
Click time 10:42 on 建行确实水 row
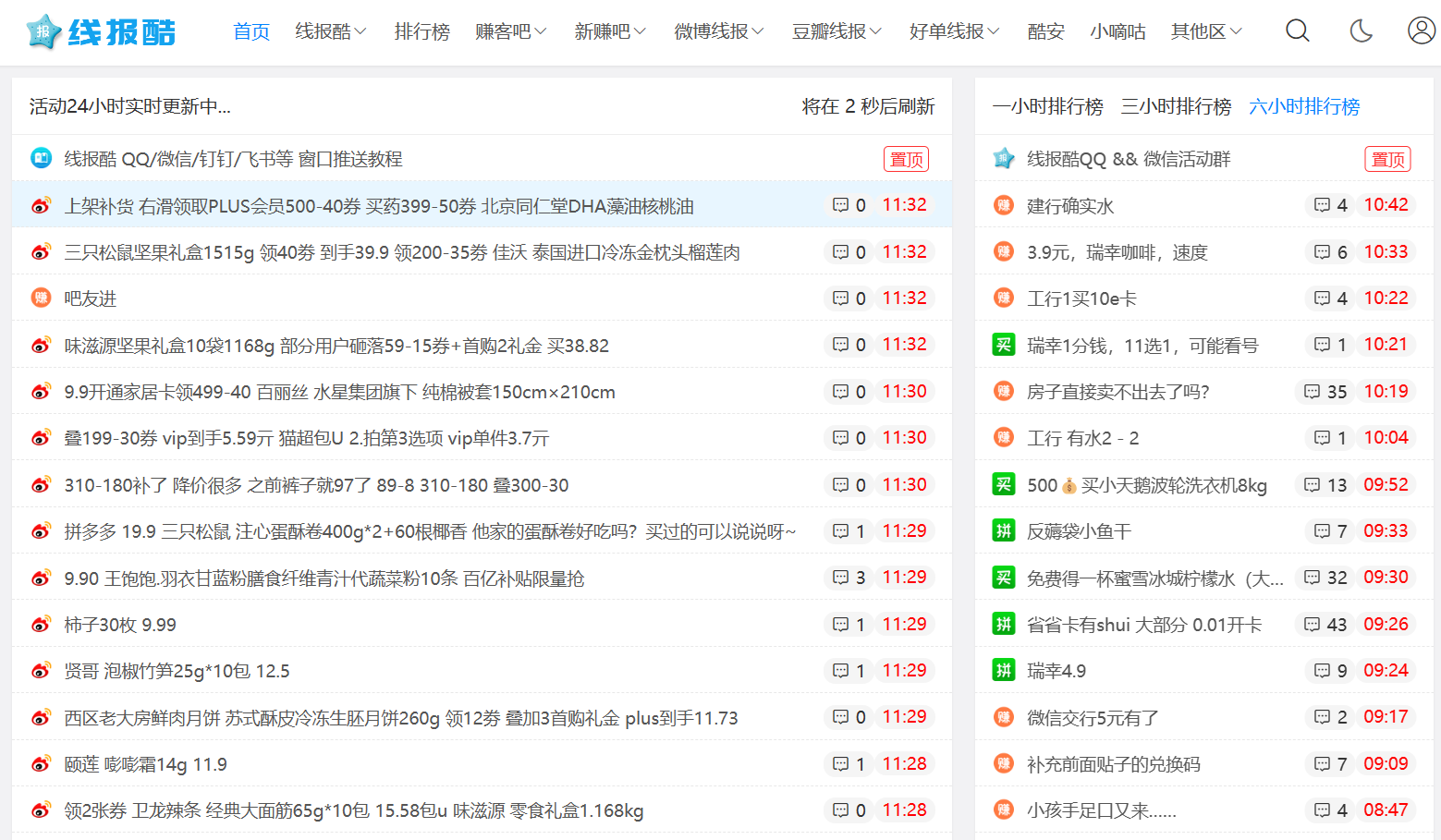[1386, 204]
